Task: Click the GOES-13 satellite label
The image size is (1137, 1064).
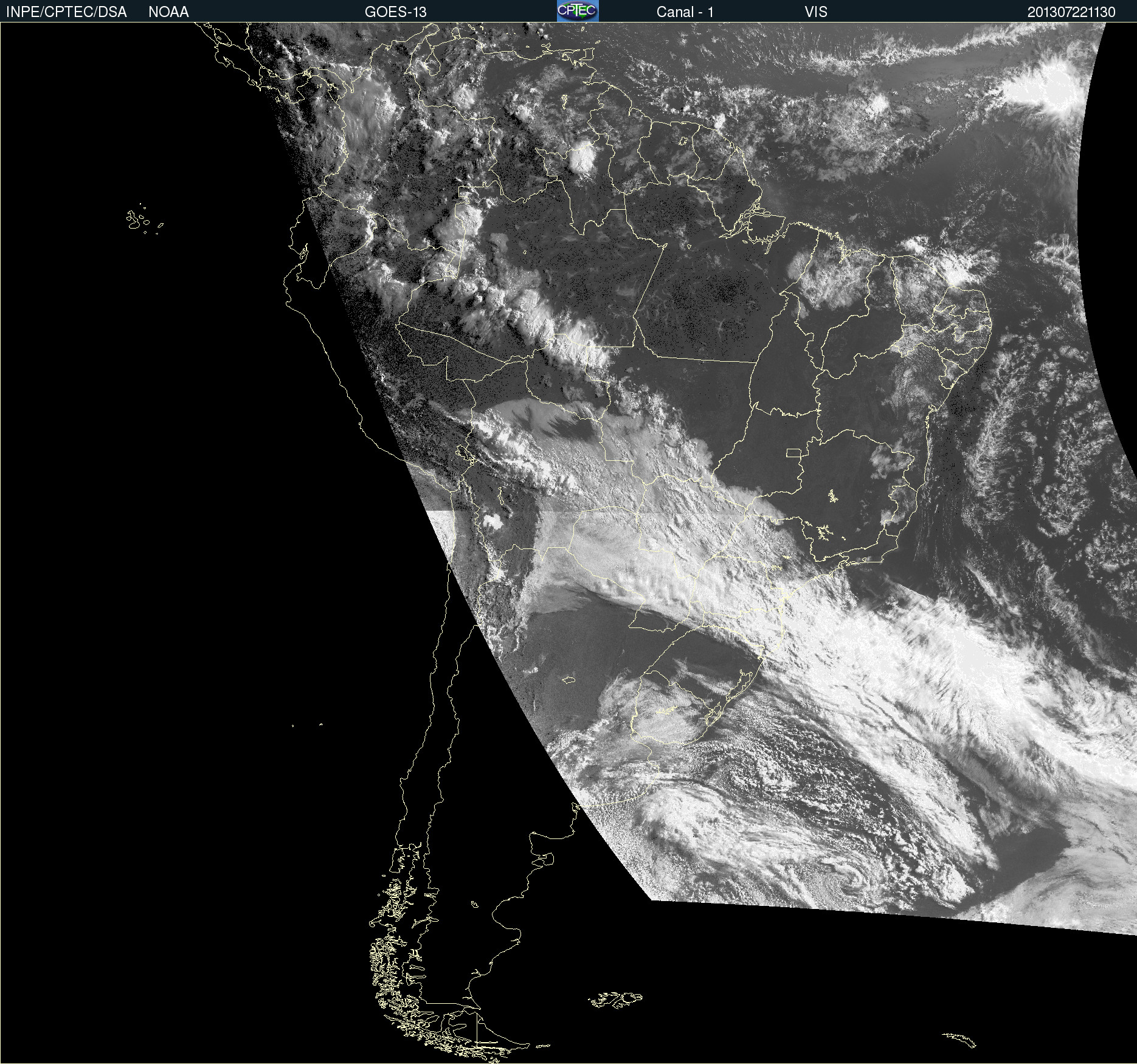Action: (x=396, y=12)
